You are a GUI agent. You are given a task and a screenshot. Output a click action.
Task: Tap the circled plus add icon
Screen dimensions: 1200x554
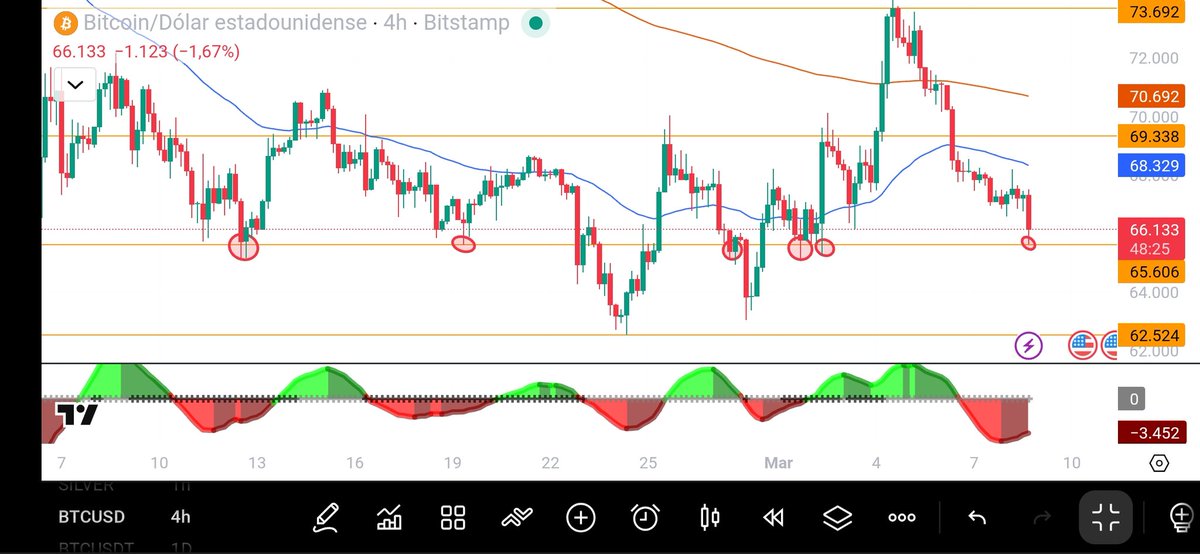pos(581,517)
